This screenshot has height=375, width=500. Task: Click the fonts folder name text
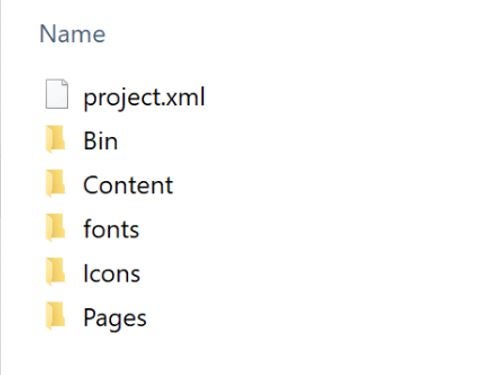click(111, 229)
